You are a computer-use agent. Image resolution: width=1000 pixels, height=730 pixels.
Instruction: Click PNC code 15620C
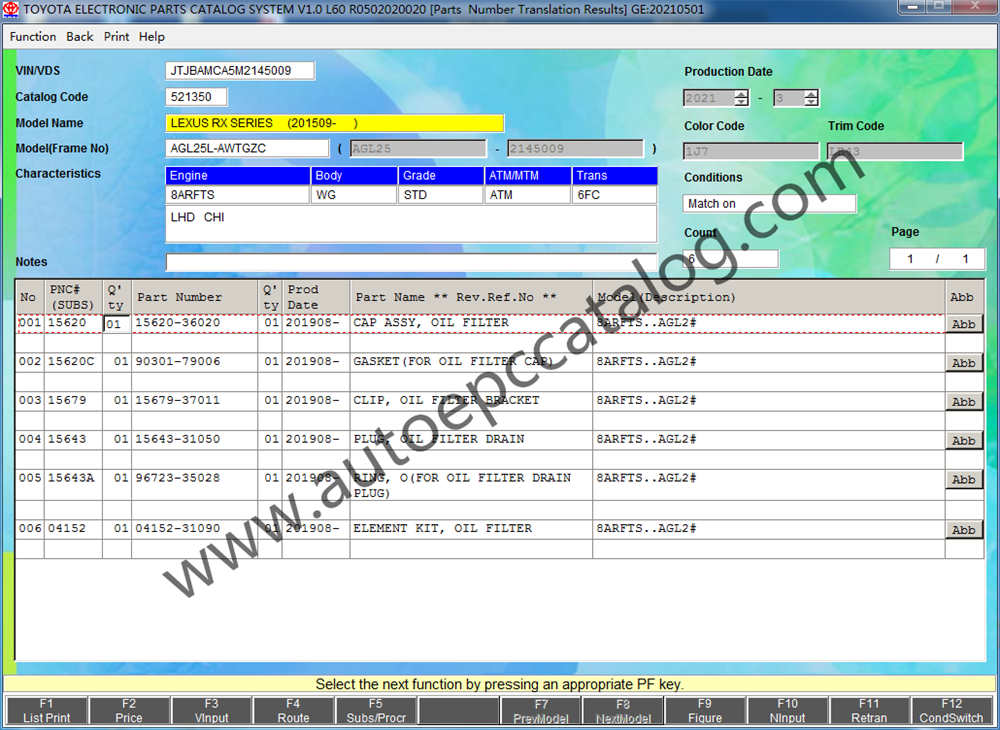(71, 361)
